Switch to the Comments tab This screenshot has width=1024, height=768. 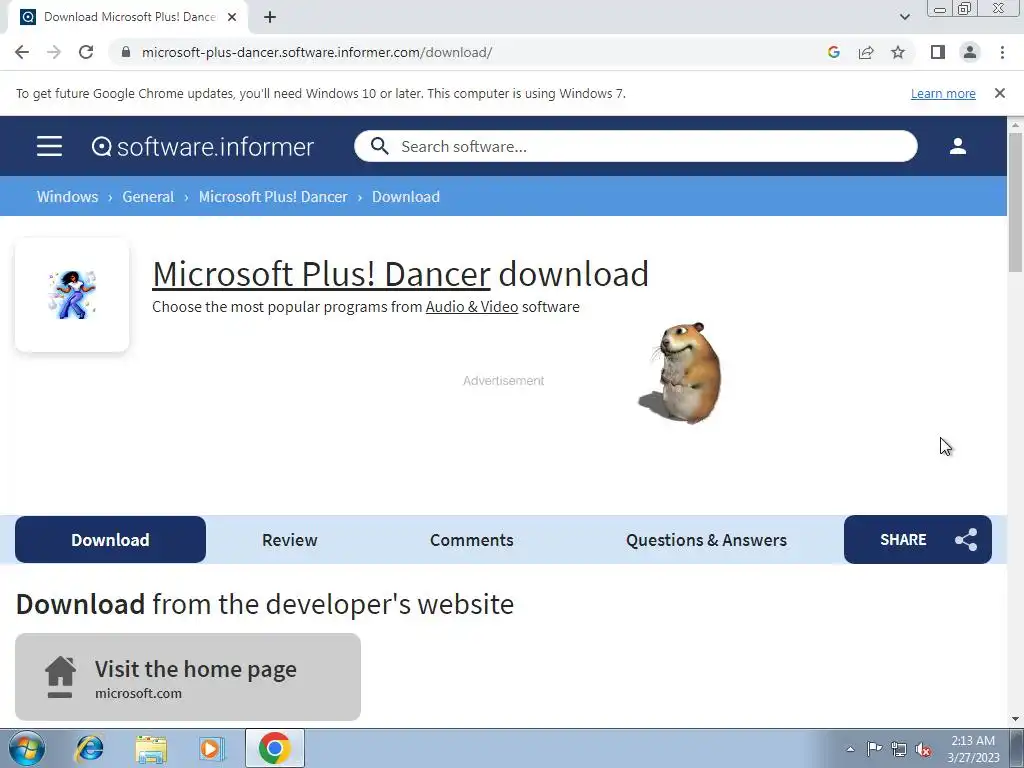coord(472,540)
